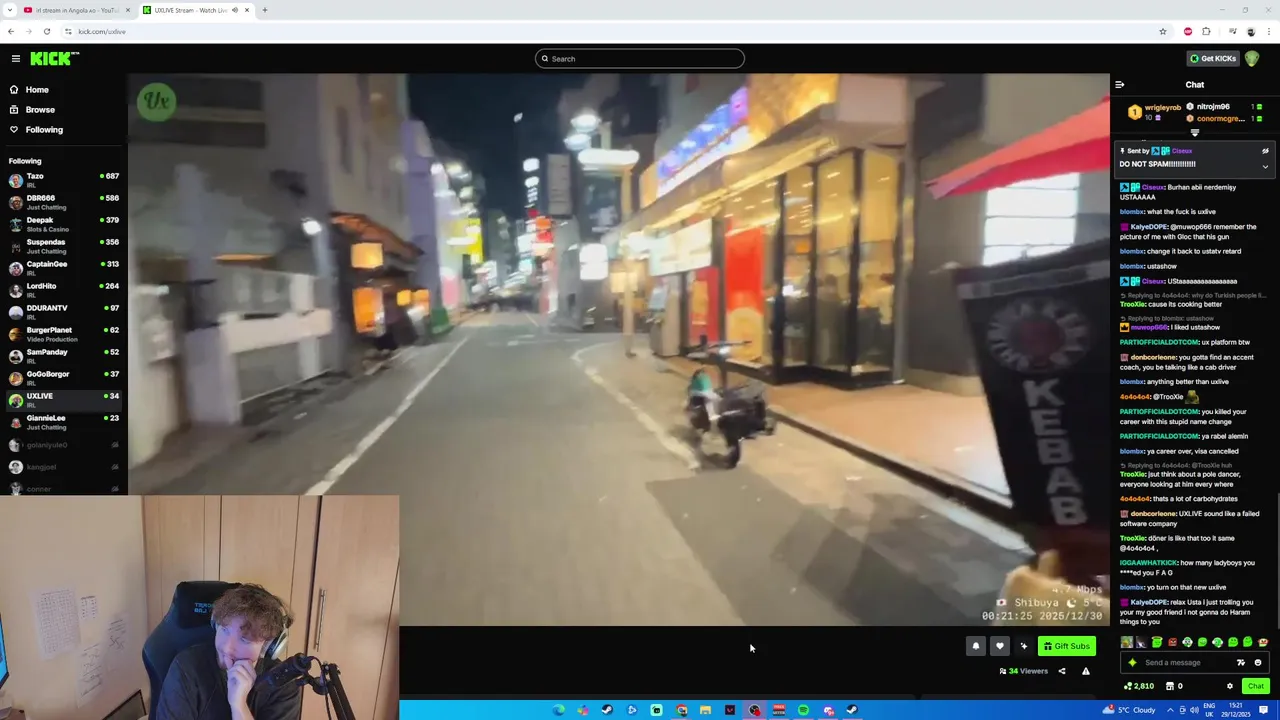Click the Ux stream watermark logo

click(x=157, y=101)
